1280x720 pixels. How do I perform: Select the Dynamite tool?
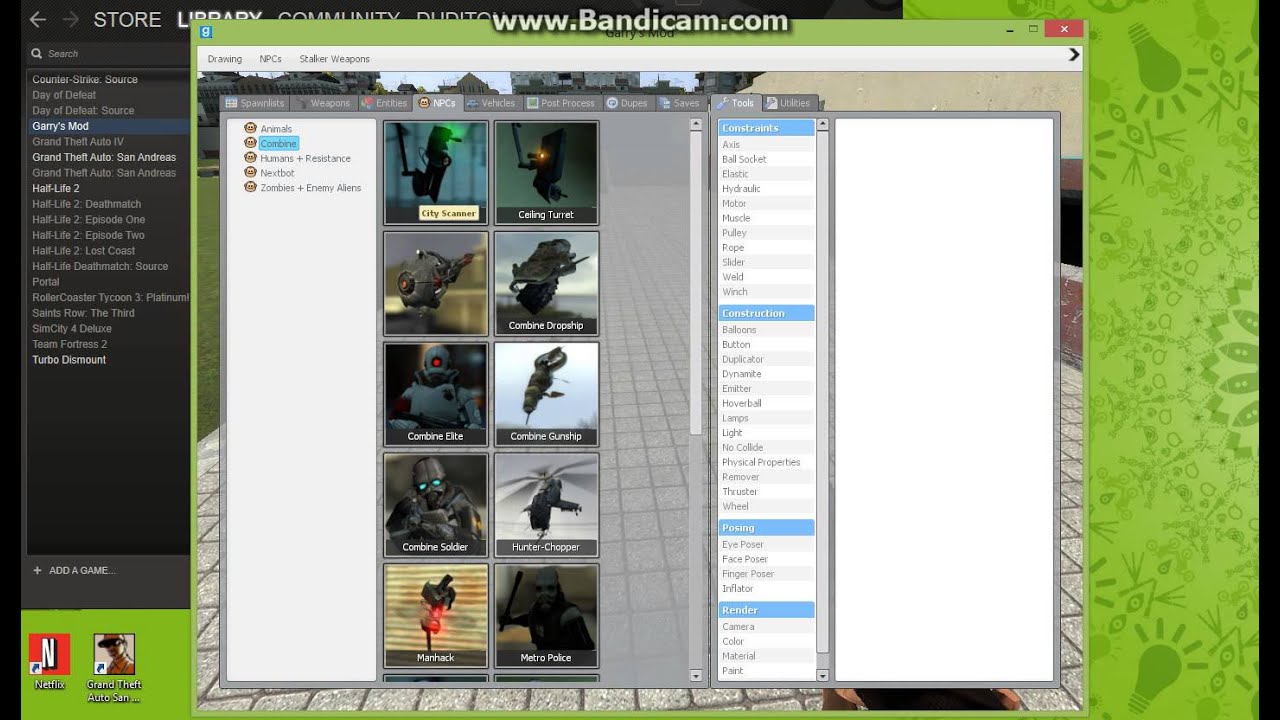766,374
